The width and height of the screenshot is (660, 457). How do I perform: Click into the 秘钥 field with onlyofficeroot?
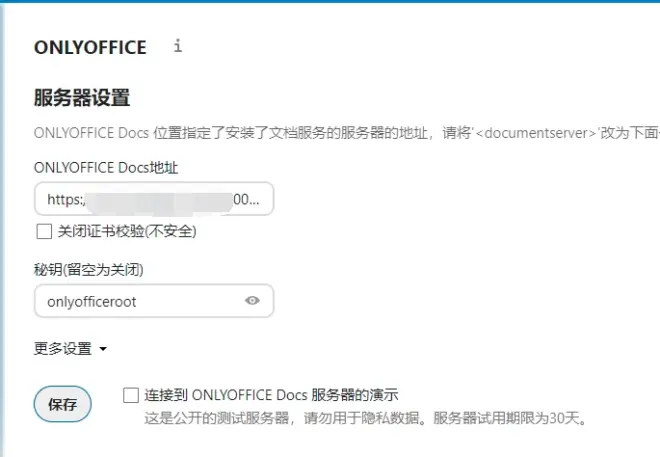pos(154,301)
